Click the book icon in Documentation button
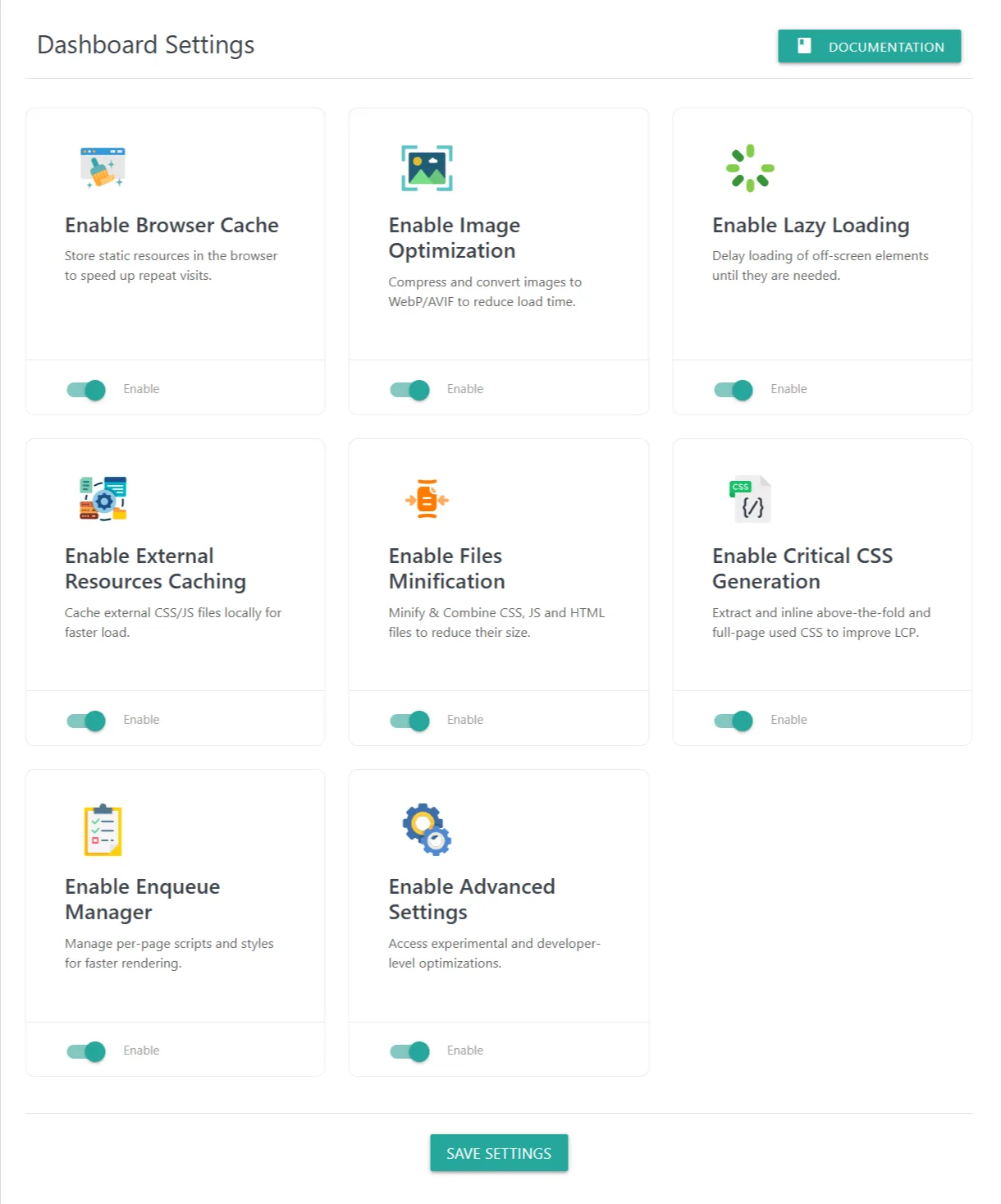Viewport: 1001px width, 1204px height. coord(804,46)
